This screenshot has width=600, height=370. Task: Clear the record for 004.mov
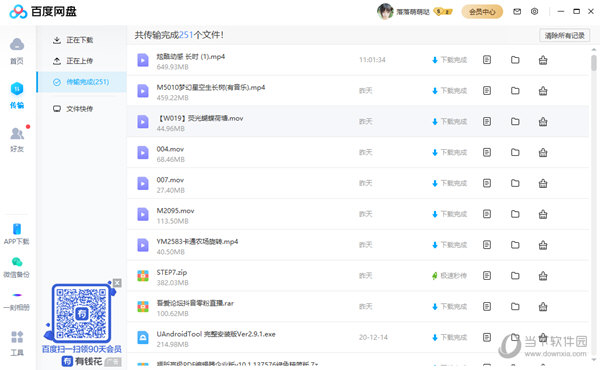(543, 152)
